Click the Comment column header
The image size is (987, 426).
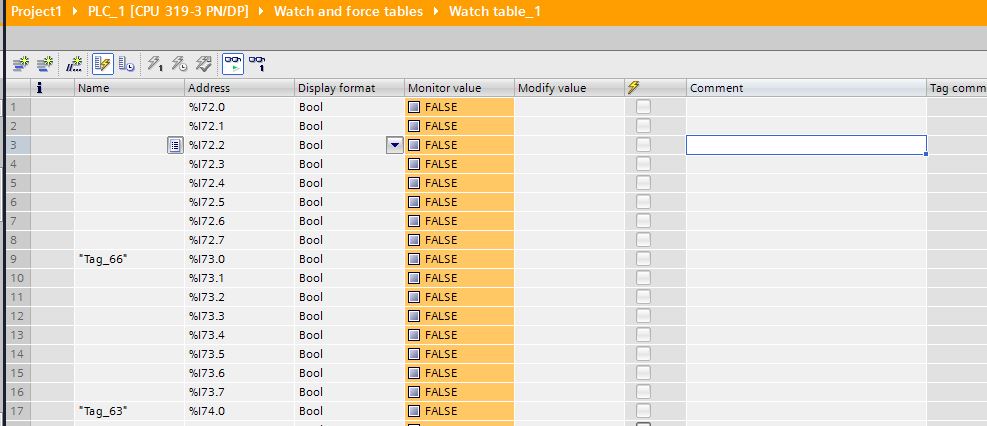tap(806, 88)
